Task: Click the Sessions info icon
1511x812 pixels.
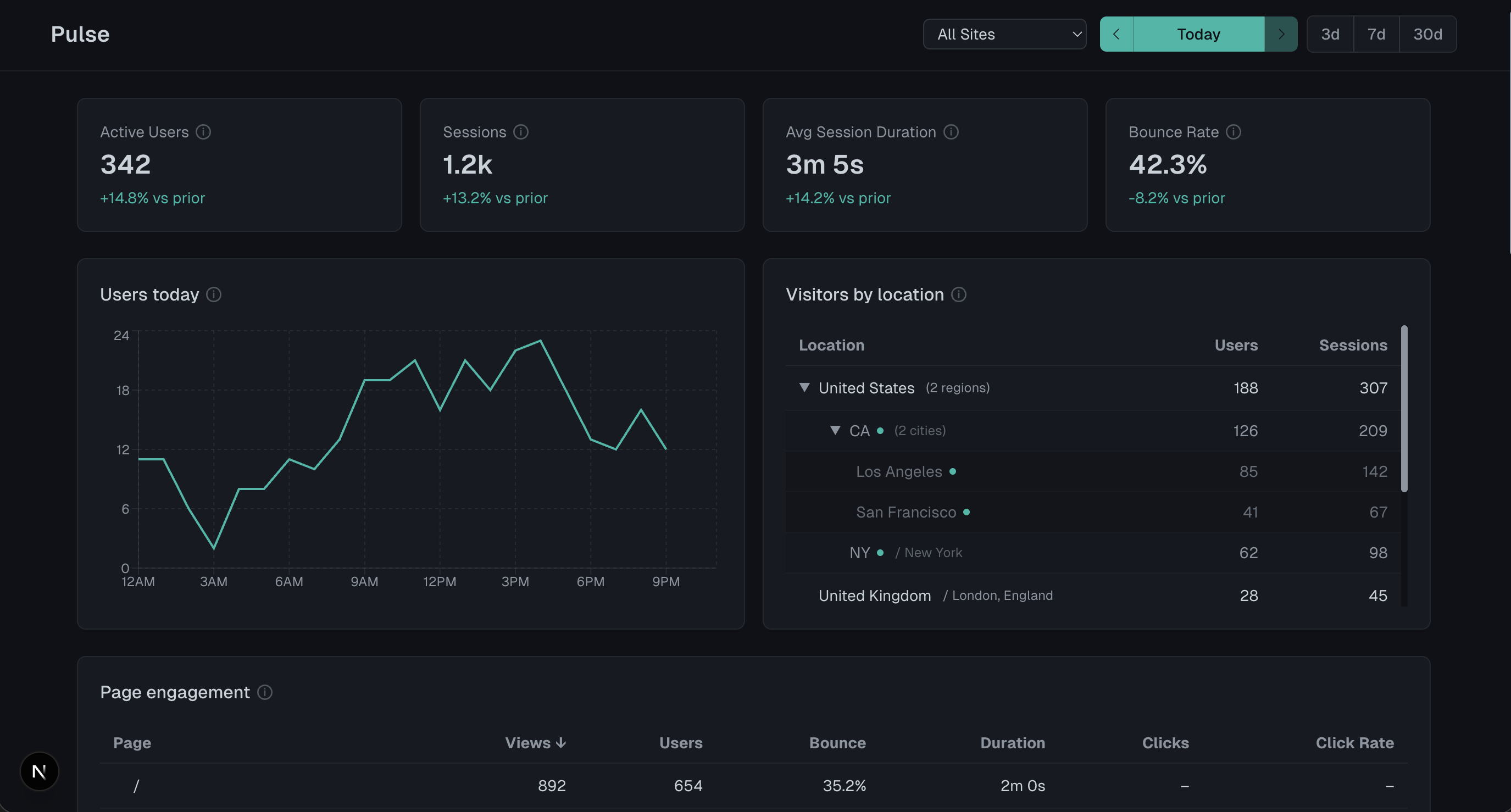Action: (x=520, y=132)
